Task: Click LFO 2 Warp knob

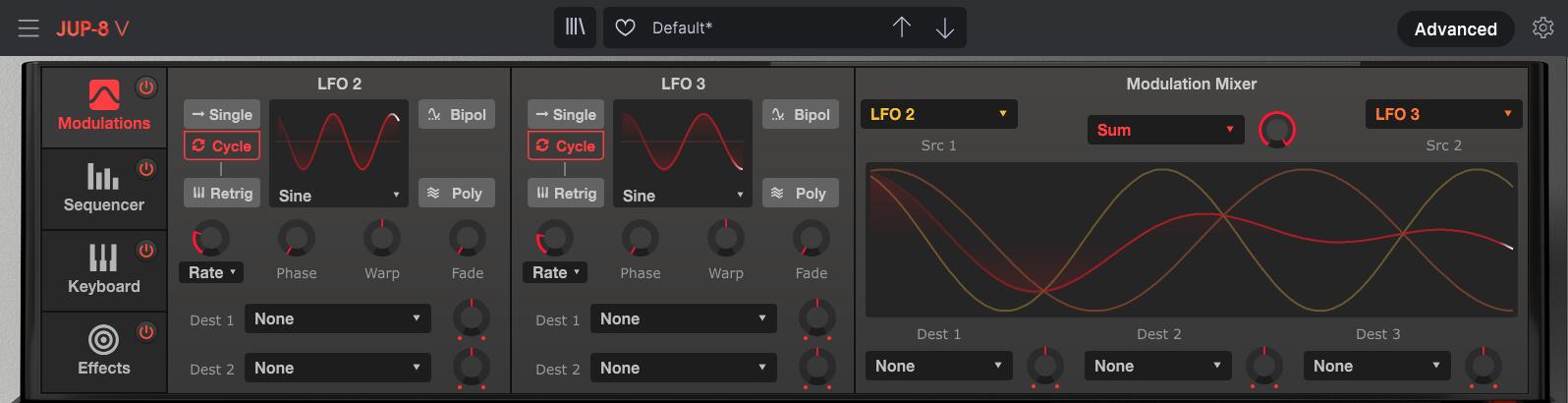Action: coord(381,238)
